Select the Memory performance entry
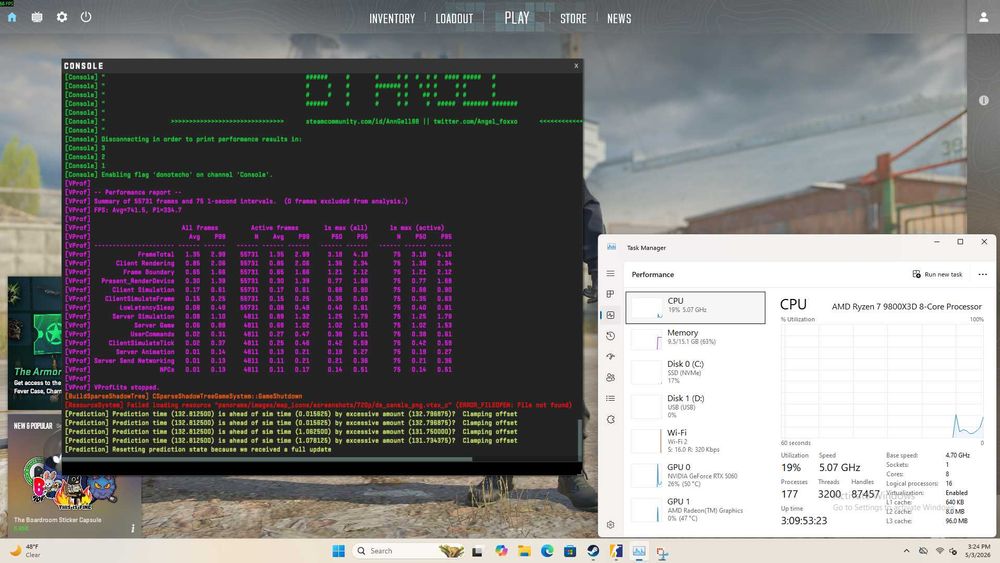This screenshot has height=563, width=1000. (x=695, y=339)
